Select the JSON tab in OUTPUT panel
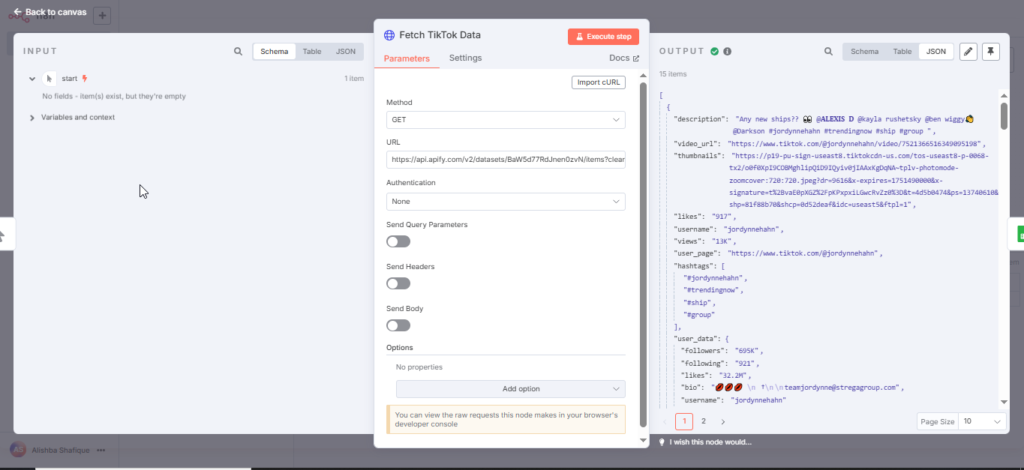This screenshot has width=1024, height=470. [936, 52]
